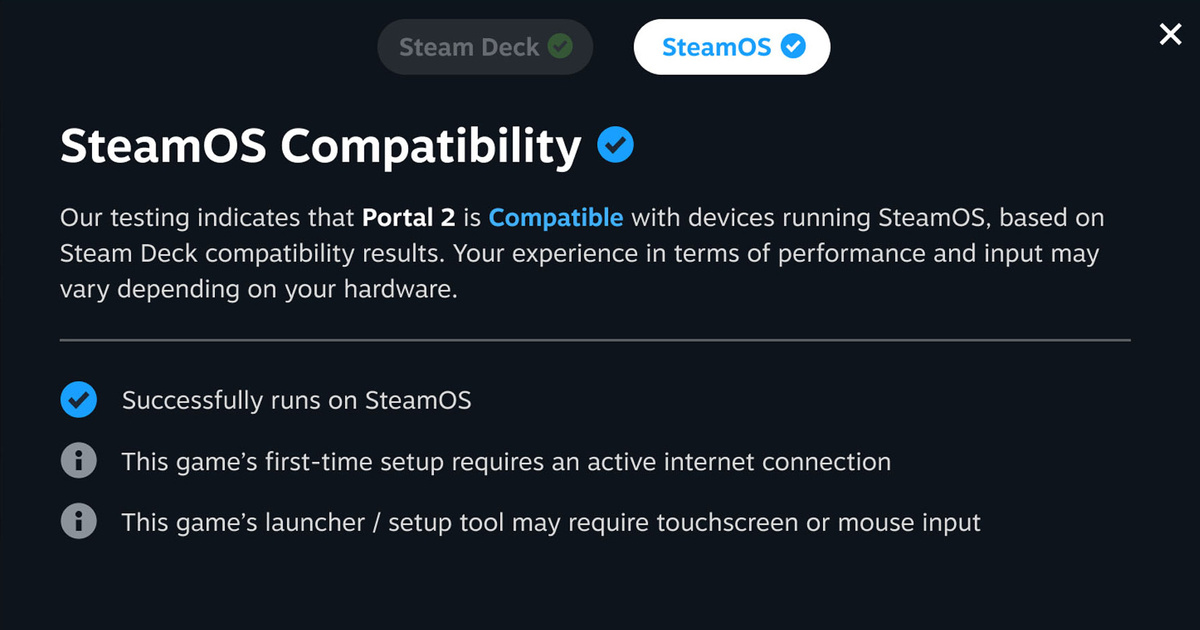Screen dimensions: 1200x630
Task: Click the green checkmark on Steam Deck tab
Action: pos(561,47)
